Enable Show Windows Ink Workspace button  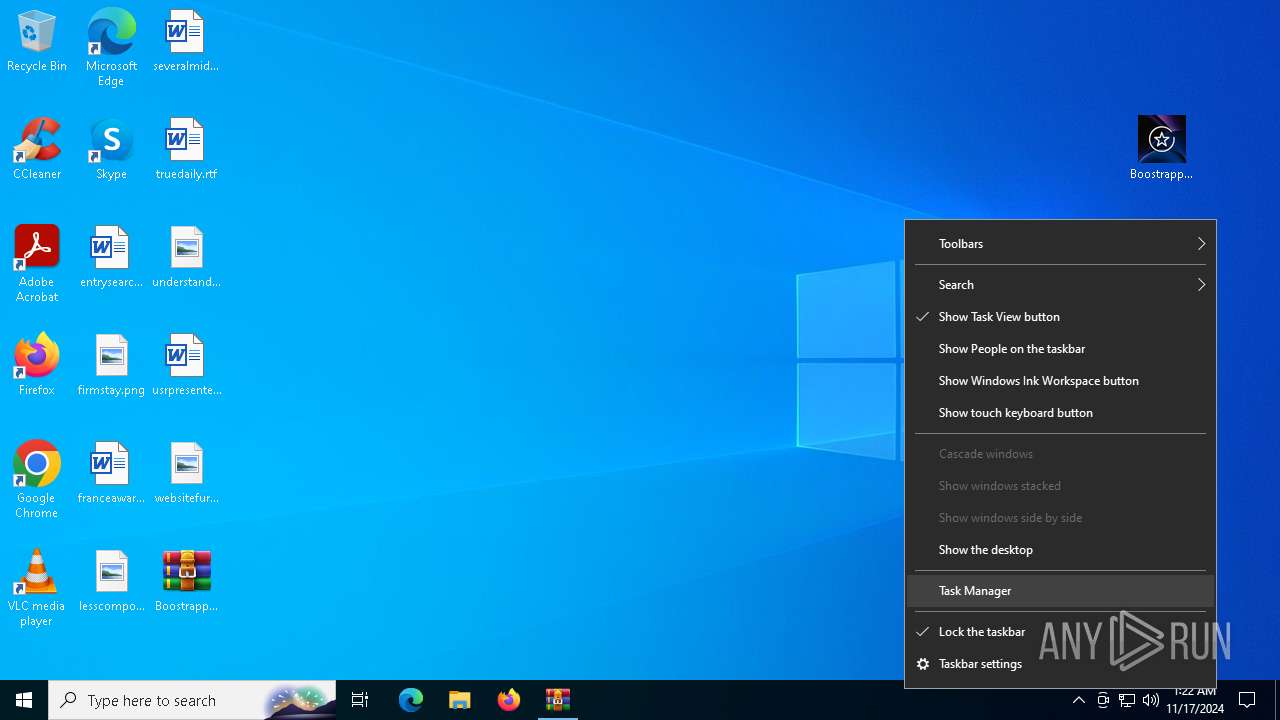point(1060,381)
